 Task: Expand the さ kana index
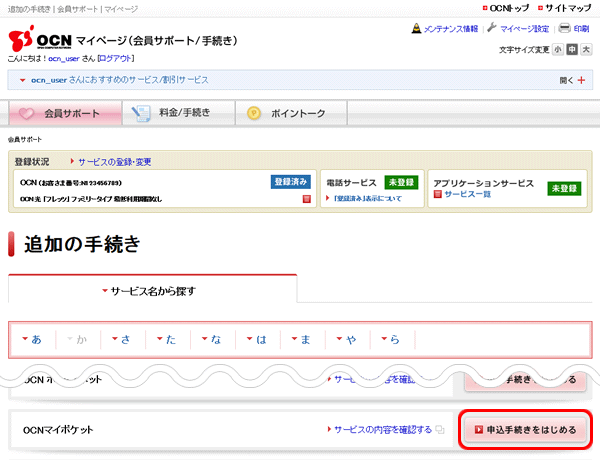[122, 339]
